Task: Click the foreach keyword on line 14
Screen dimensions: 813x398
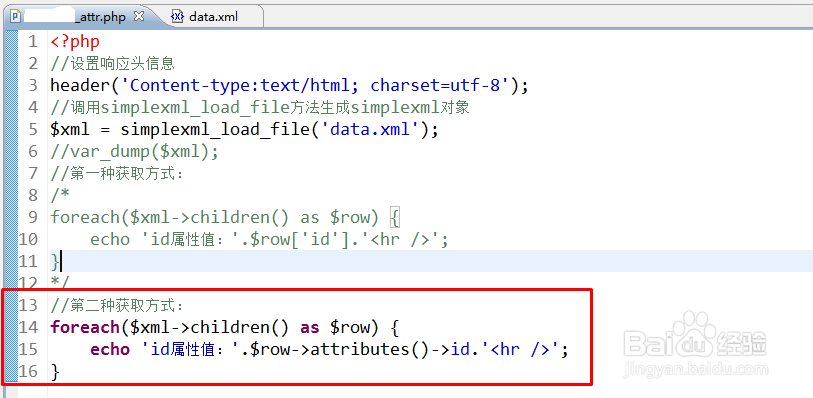Action: click(x=85, y=328)
